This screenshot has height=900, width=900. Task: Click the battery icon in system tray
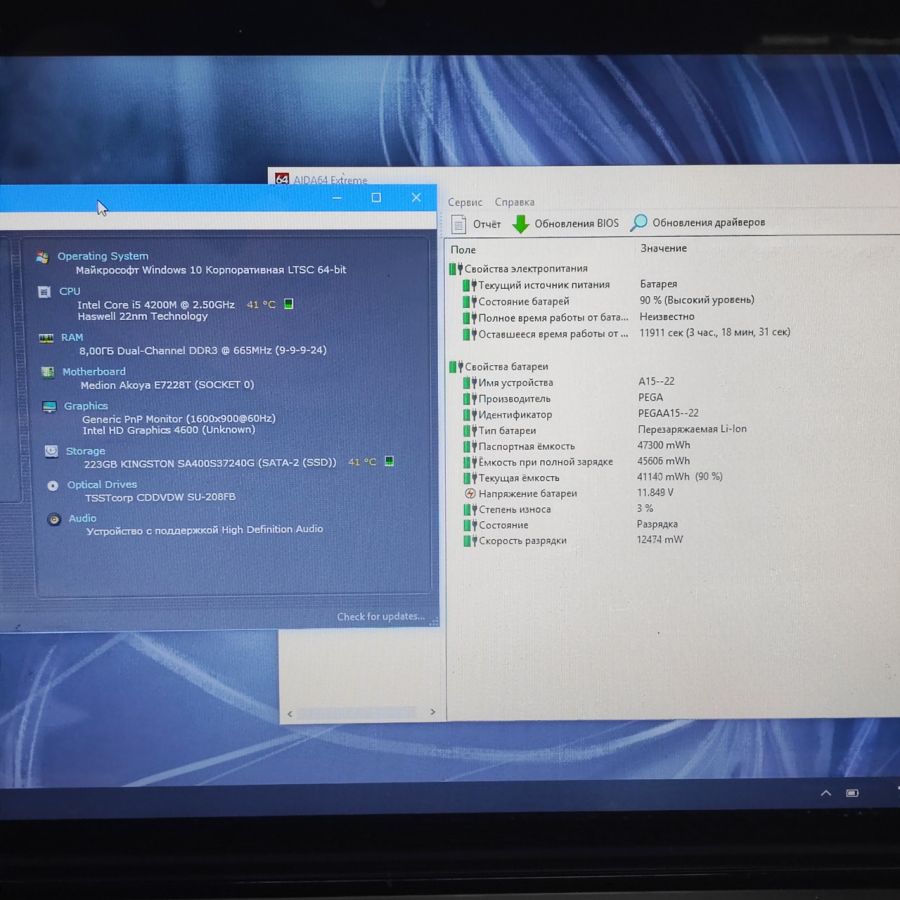pyautogui.click(x=852, y=793)
